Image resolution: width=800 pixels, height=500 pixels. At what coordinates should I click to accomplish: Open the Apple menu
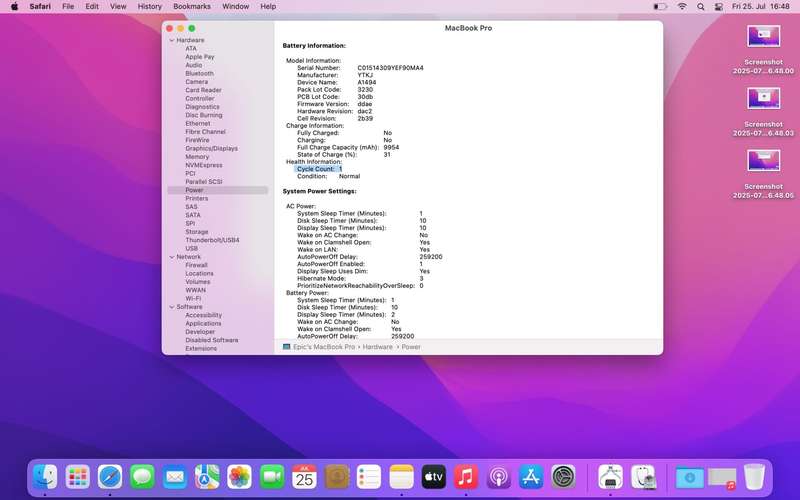(14, 7)
